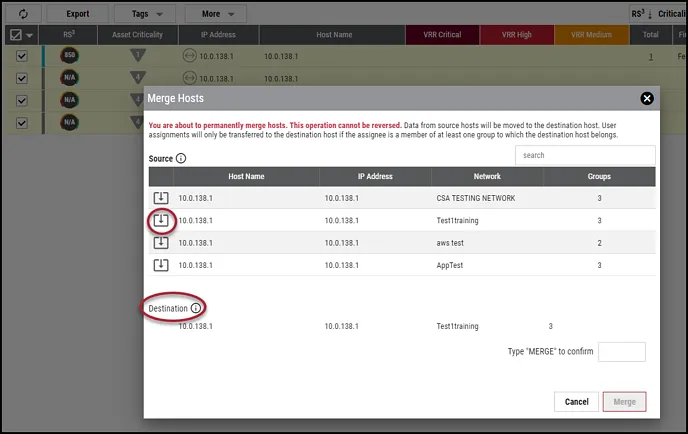Click criticality 4 triangle icon in second row
The width and height of the screenshot is (688, 434).
coord(138,77)
